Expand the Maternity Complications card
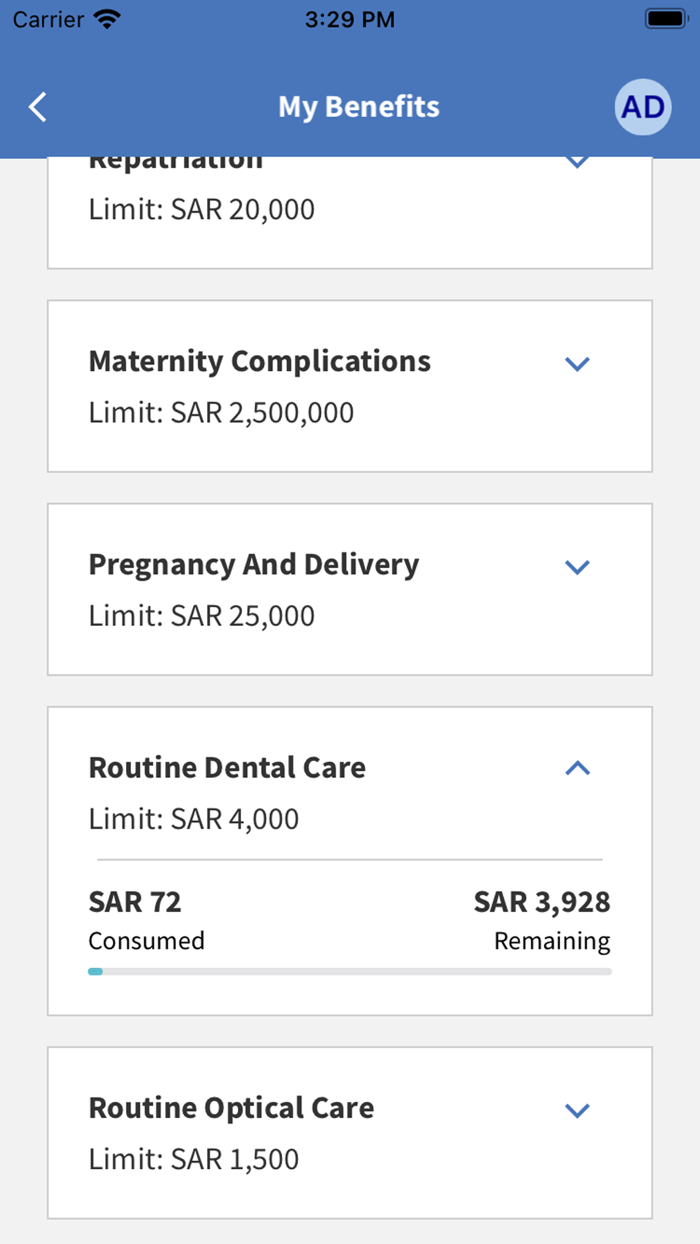 [x=577, y=364]
